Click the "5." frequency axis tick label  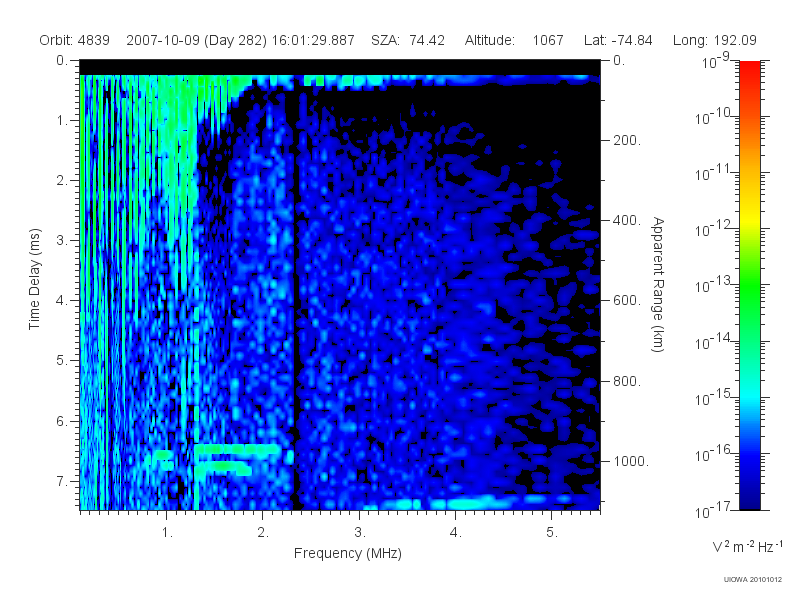[x=552, y=532]
